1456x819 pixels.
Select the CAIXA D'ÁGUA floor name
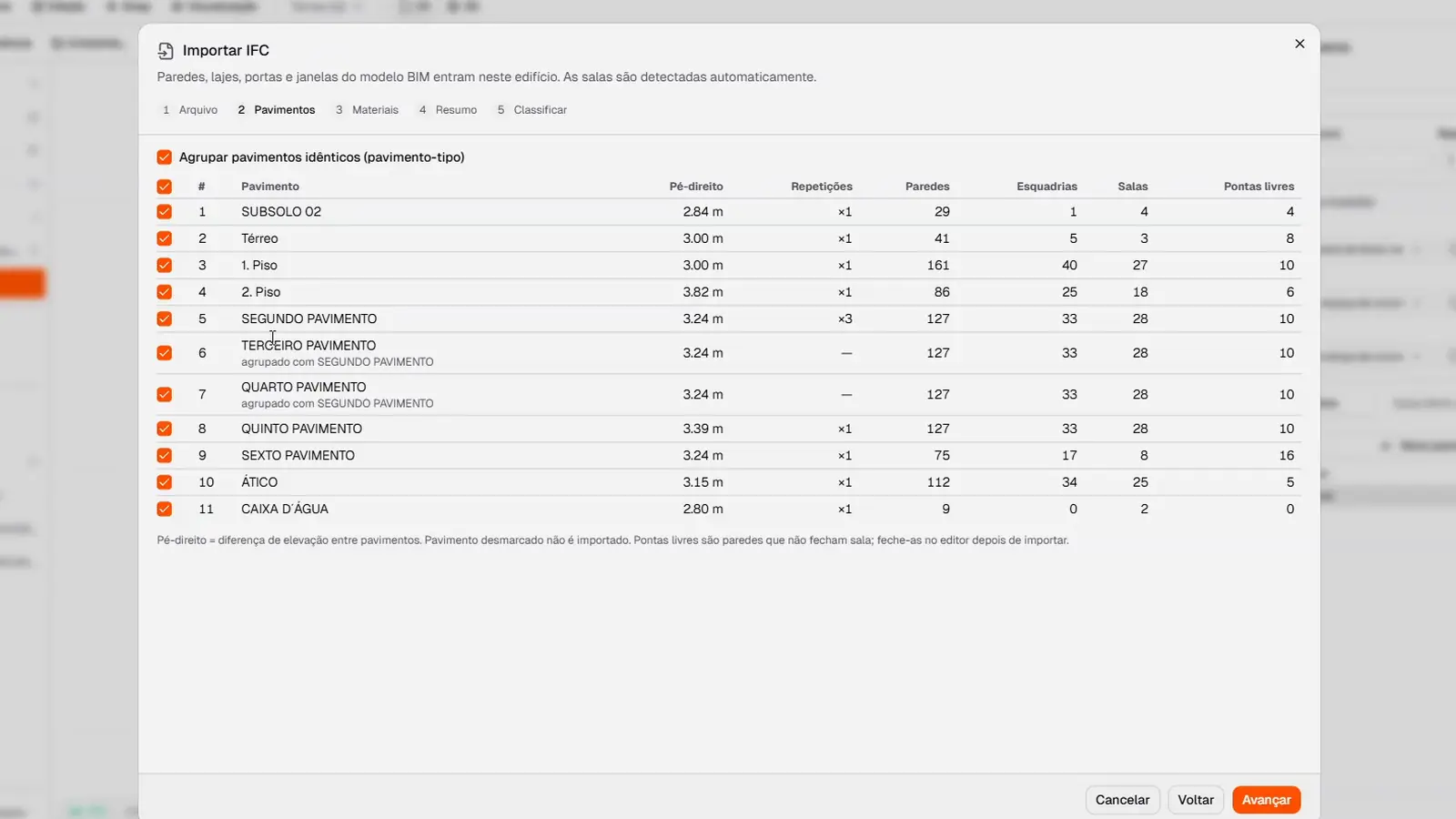[x=285, y=509]
